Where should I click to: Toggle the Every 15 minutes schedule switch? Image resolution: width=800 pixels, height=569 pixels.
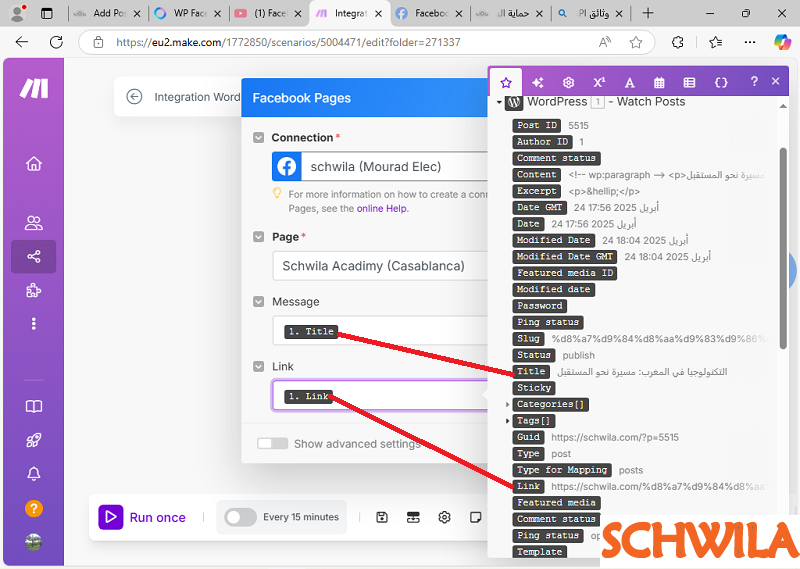click(240, 517)
